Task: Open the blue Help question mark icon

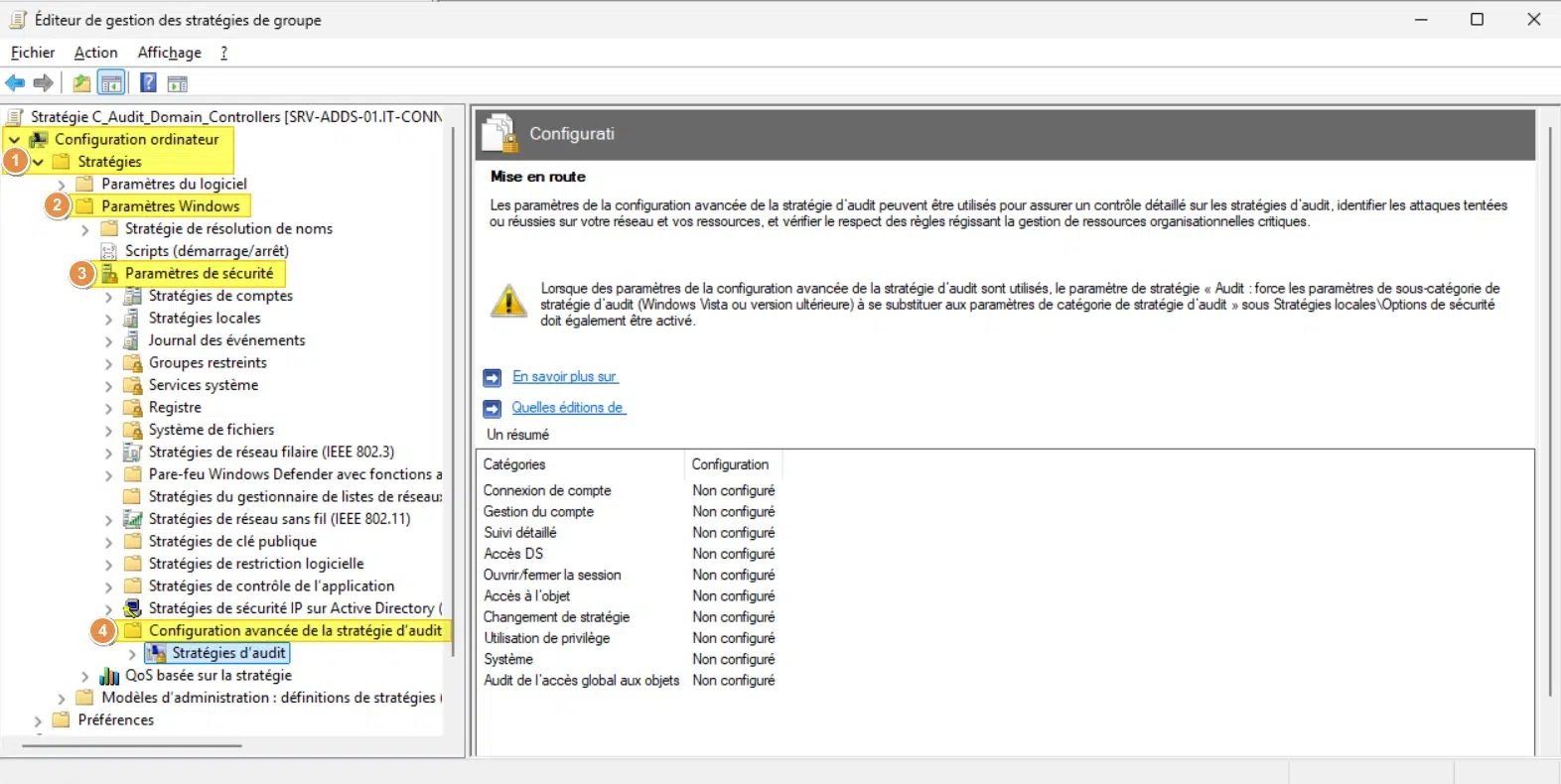Action: click(x=148, y=83)
